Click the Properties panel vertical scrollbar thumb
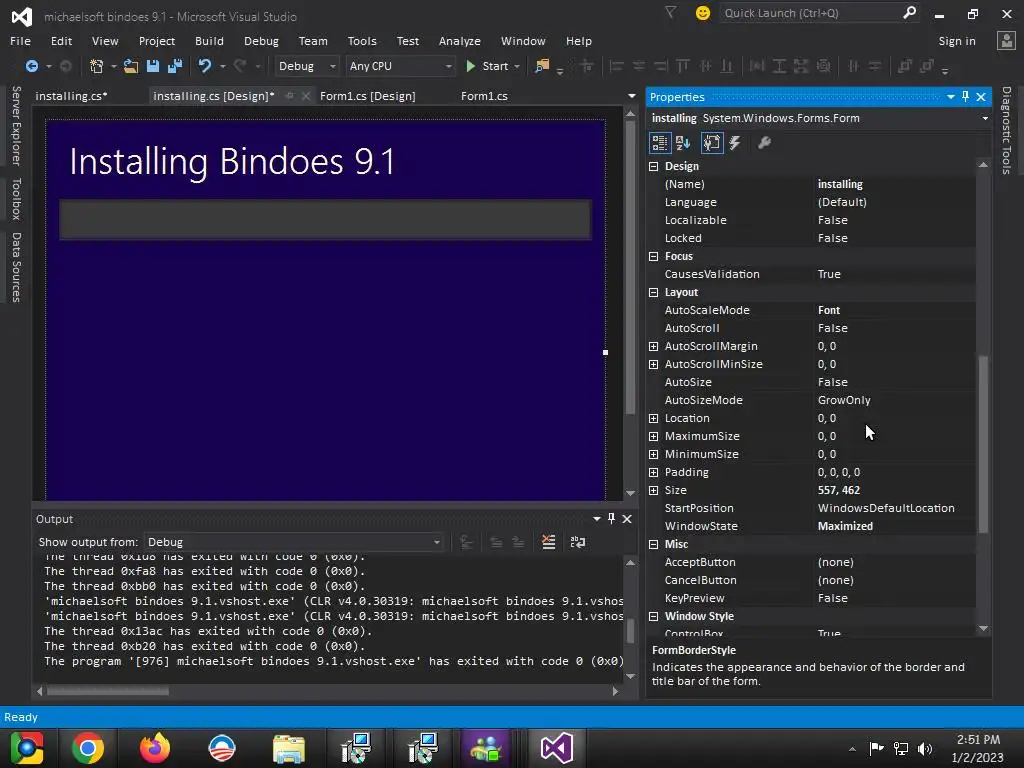 click(983, 444)
